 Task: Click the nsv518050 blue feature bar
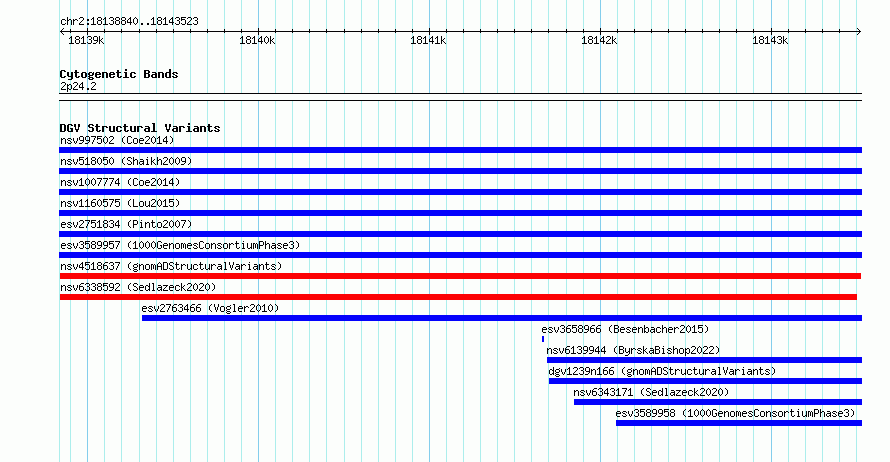point(460,171)
